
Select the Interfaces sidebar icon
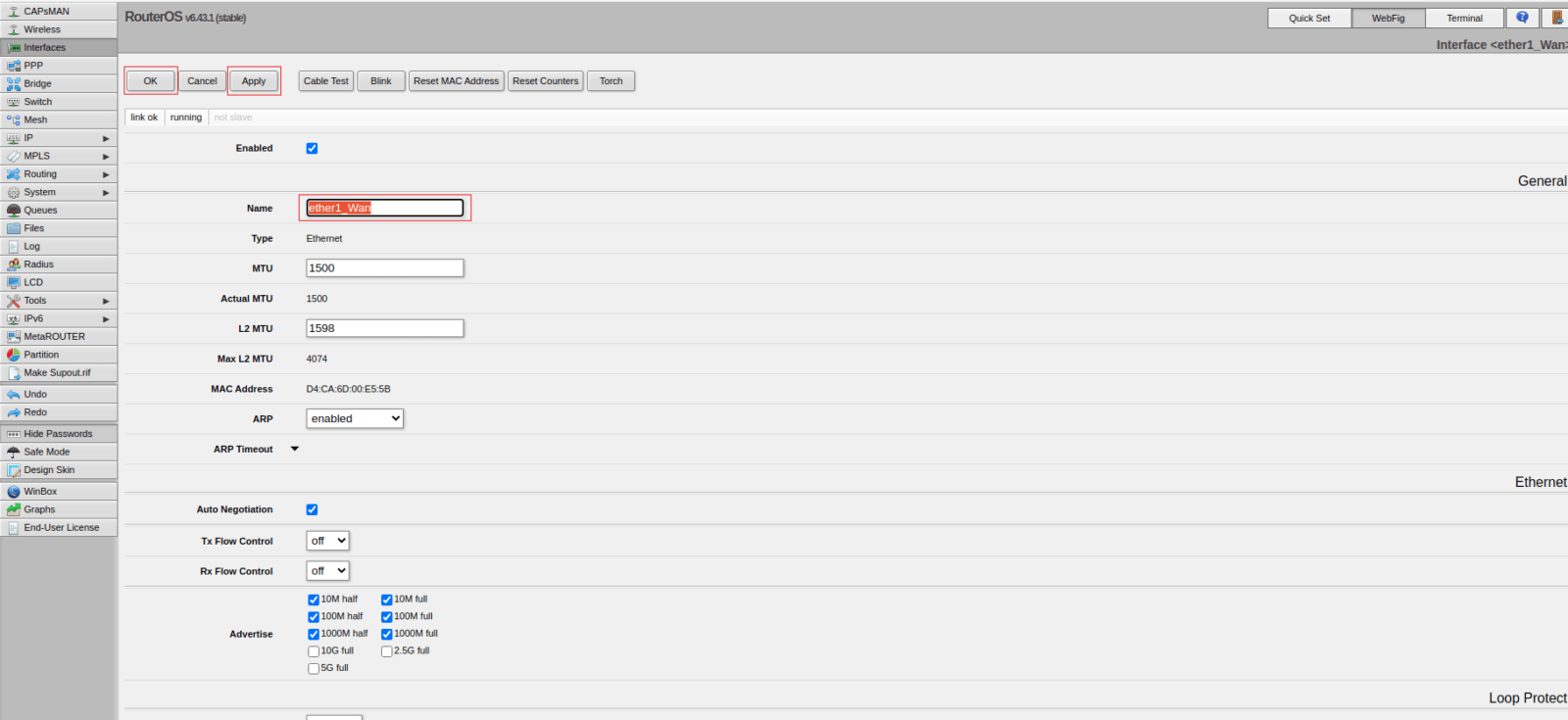click(x=14, y=48)
